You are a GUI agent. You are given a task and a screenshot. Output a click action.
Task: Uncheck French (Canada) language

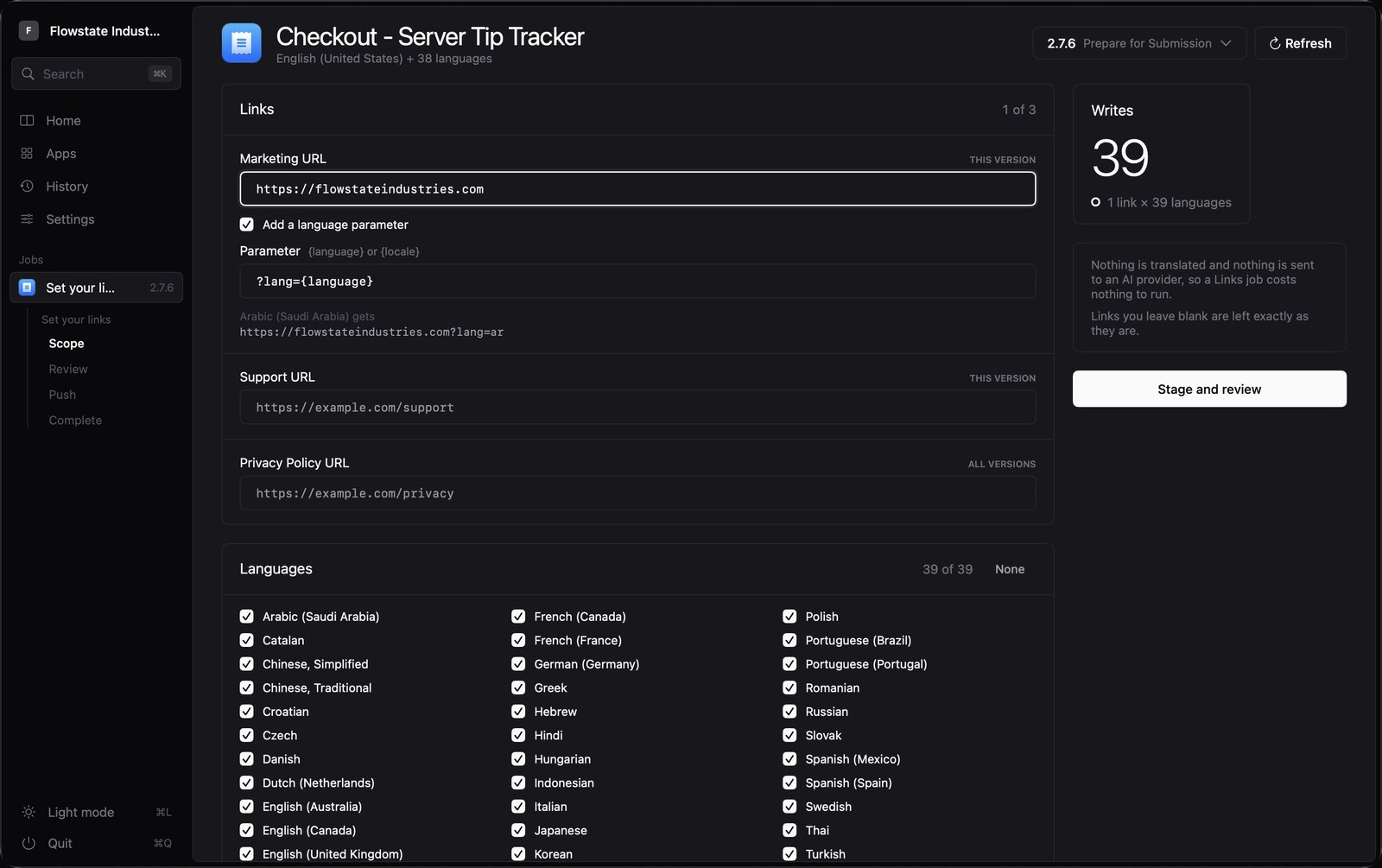518,616
